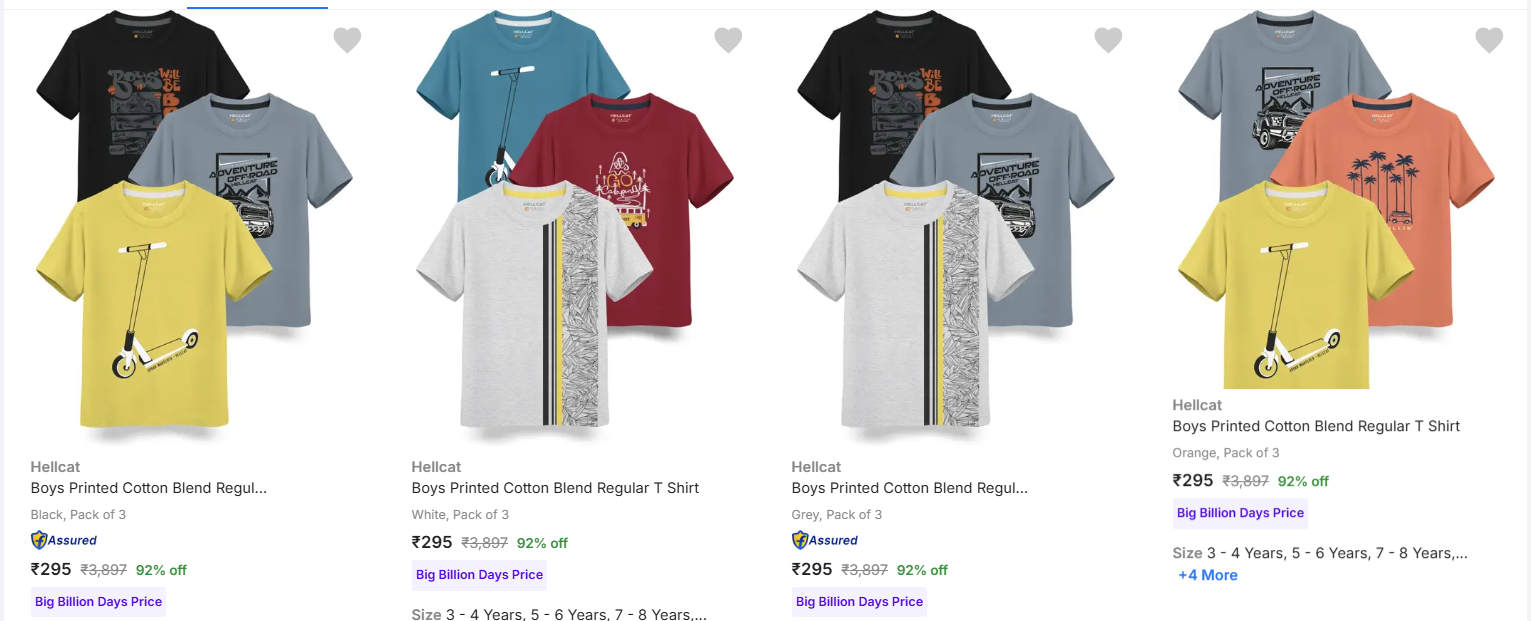Open Orange pack t-shirt product image
This screenshot has height=621, width=1531.
click(x=1330, y=200)
